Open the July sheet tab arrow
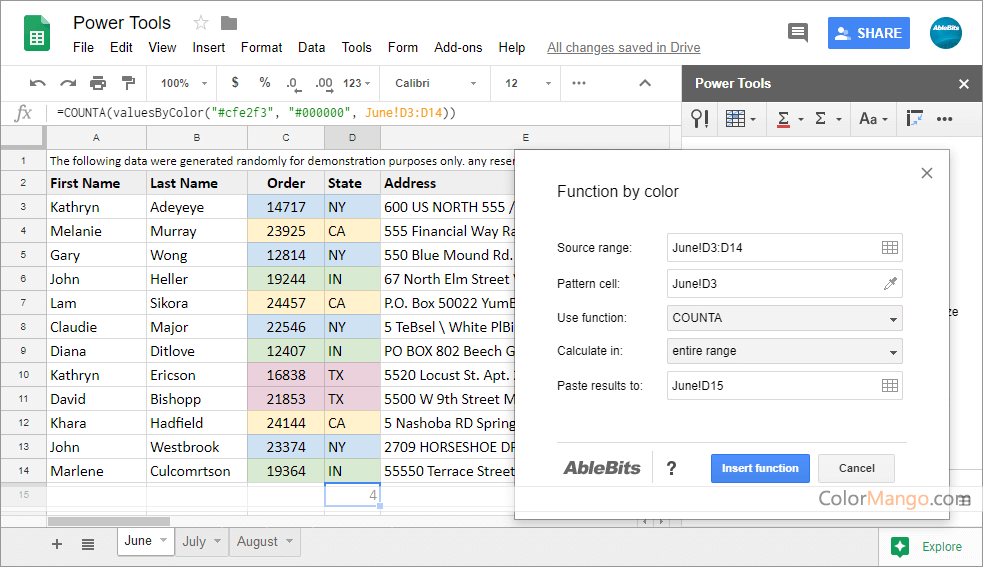The height and width of the screenshot is (567, 983). (218, 541)
